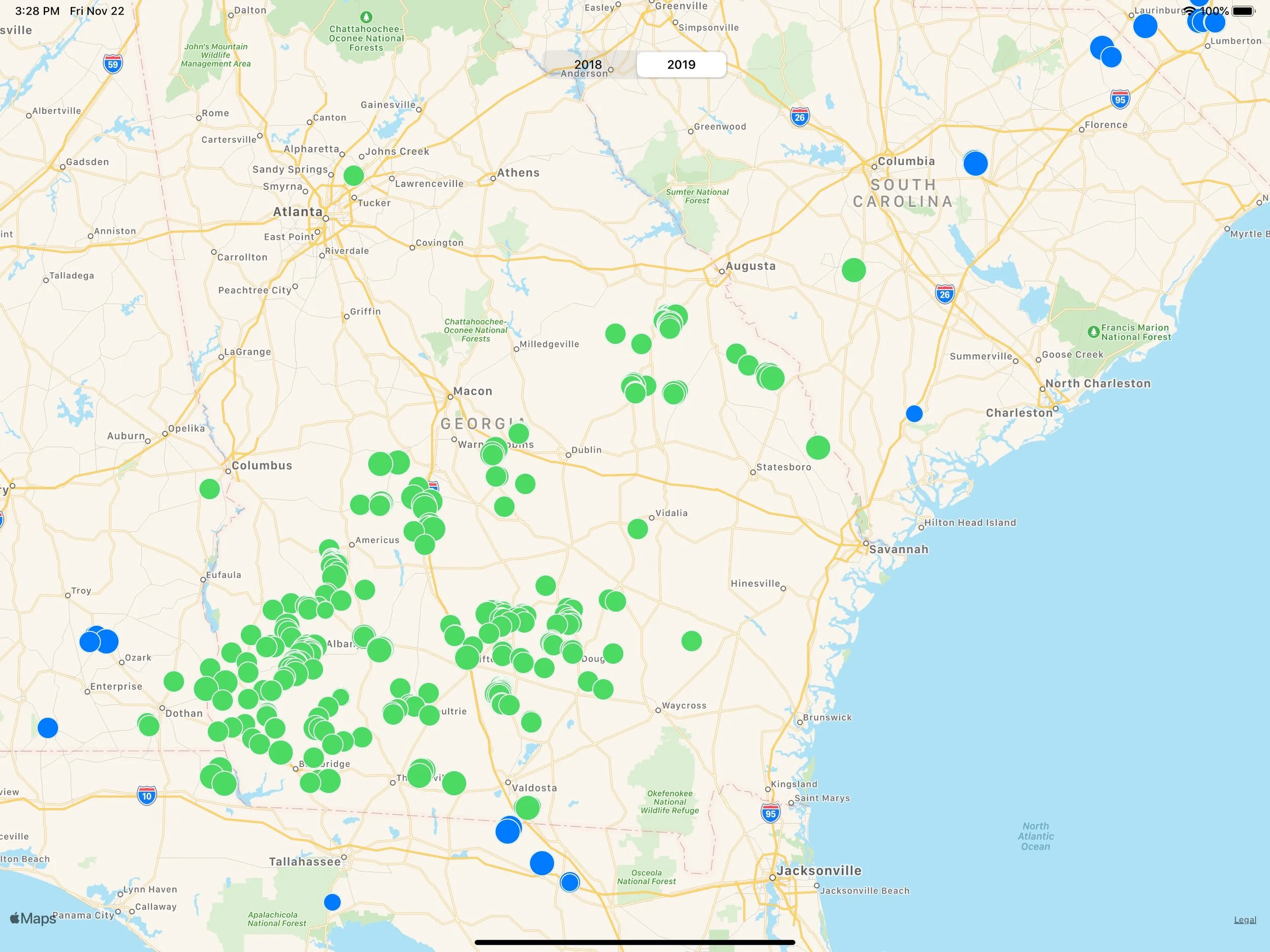Switch to the 2018 data view
Viewport: 1270px width, 952px height.
(x=588, y=65)
